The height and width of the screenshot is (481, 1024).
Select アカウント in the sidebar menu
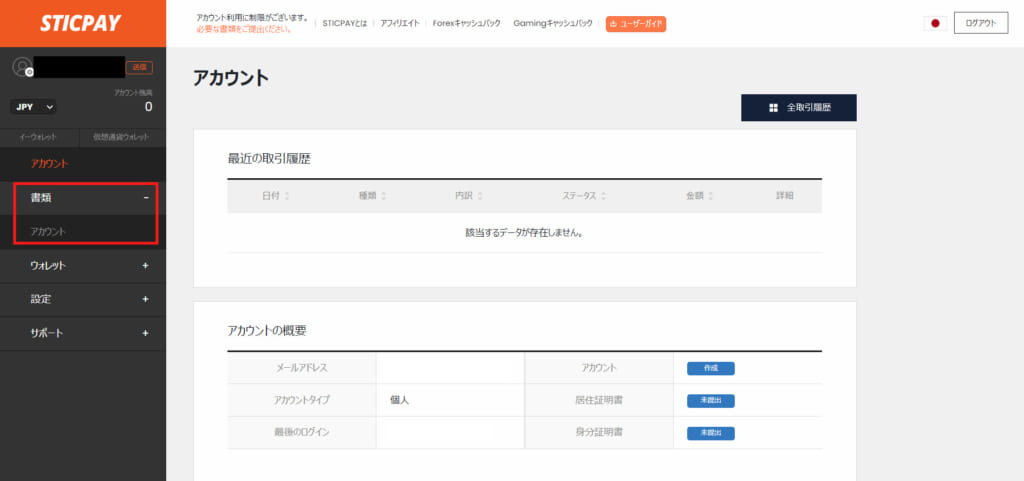tap(50, 164)
